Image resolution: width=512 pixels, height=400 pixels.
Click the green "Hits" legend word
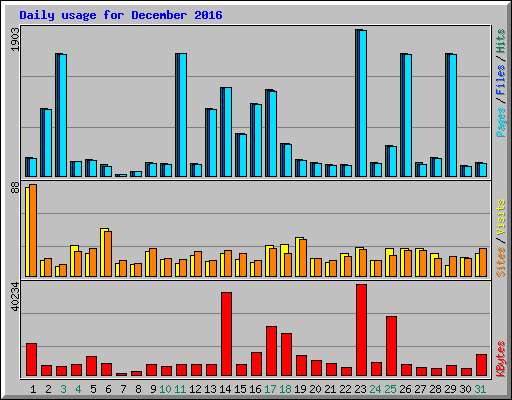(x=500, y=41)
